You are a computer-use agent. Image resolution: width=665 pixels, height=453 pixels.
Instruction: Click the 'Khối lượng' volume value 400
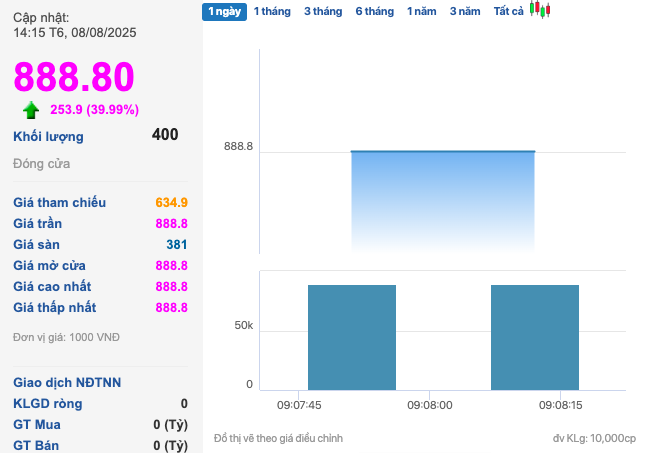pyautogui.click(x=165, y=135)
